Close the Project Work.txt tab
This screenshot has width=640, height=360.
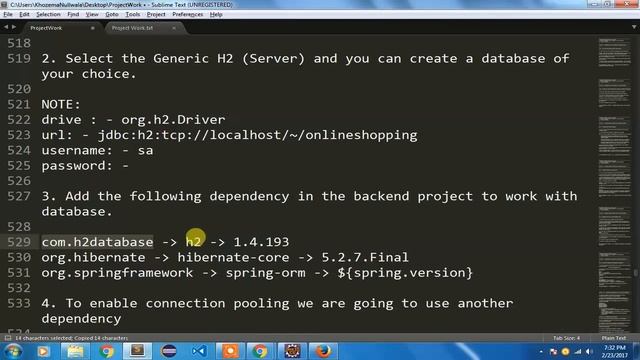coord(174,28)
